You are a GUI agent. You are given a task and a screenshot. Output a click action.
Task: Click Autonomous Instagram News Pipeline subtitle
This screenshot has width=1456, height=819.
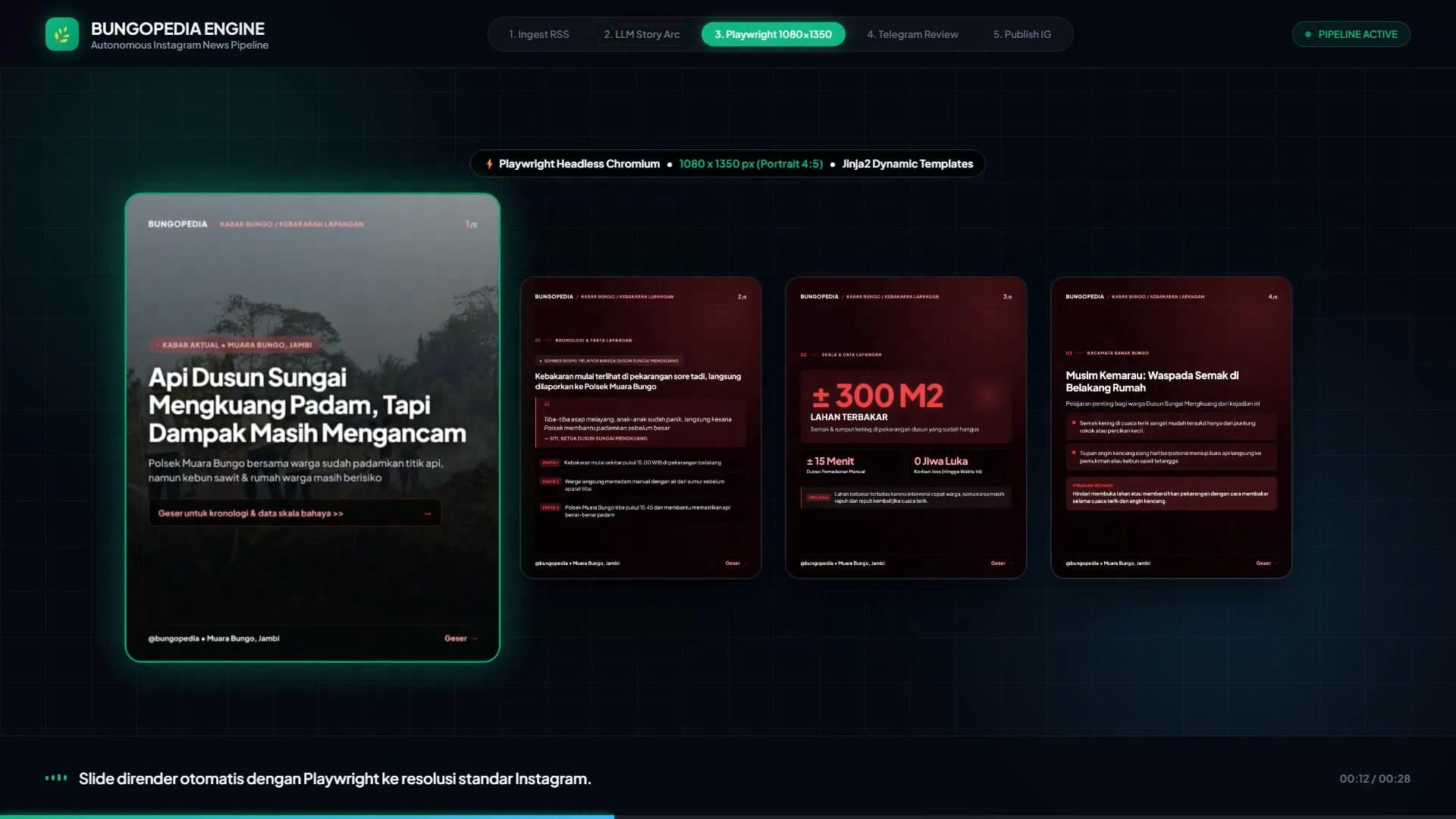tap(180, 45)
